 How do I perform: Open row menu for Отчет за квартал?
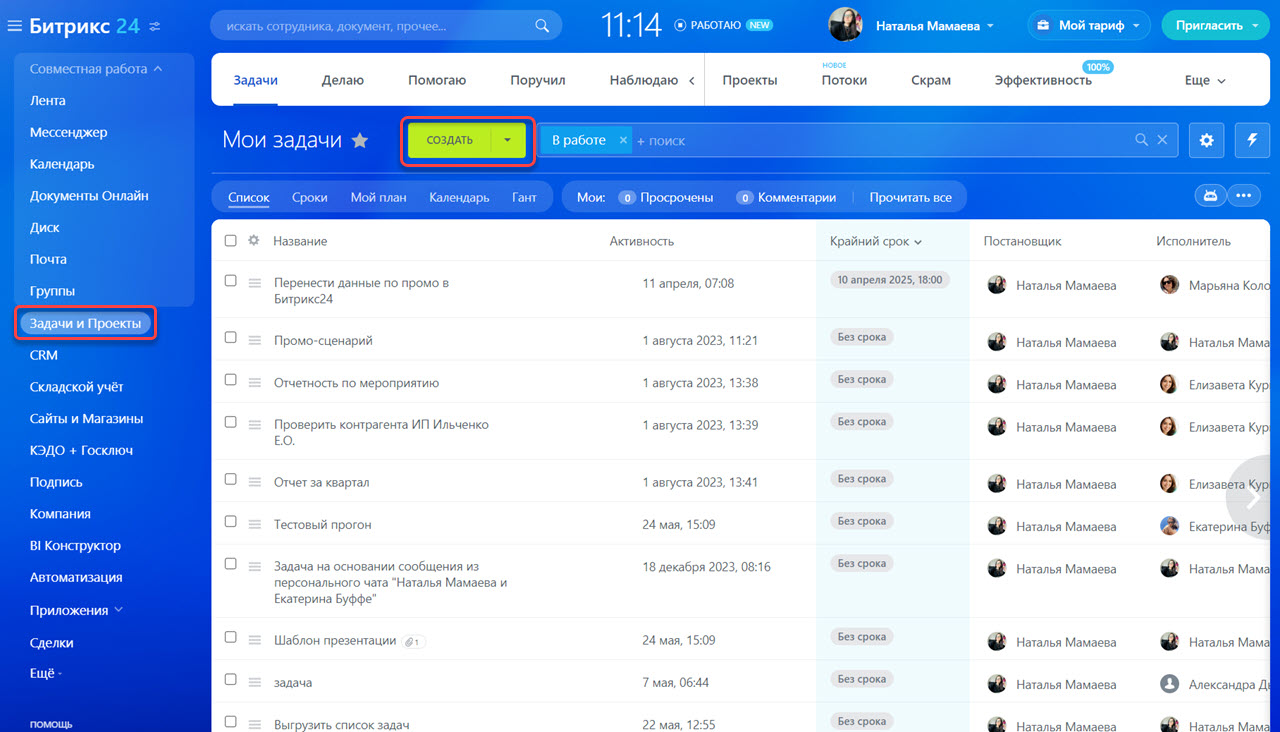coord(254,483)
